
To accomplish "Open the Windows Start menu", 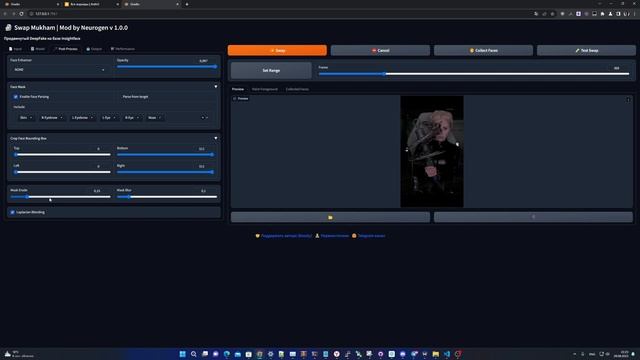I will (182, 354).
